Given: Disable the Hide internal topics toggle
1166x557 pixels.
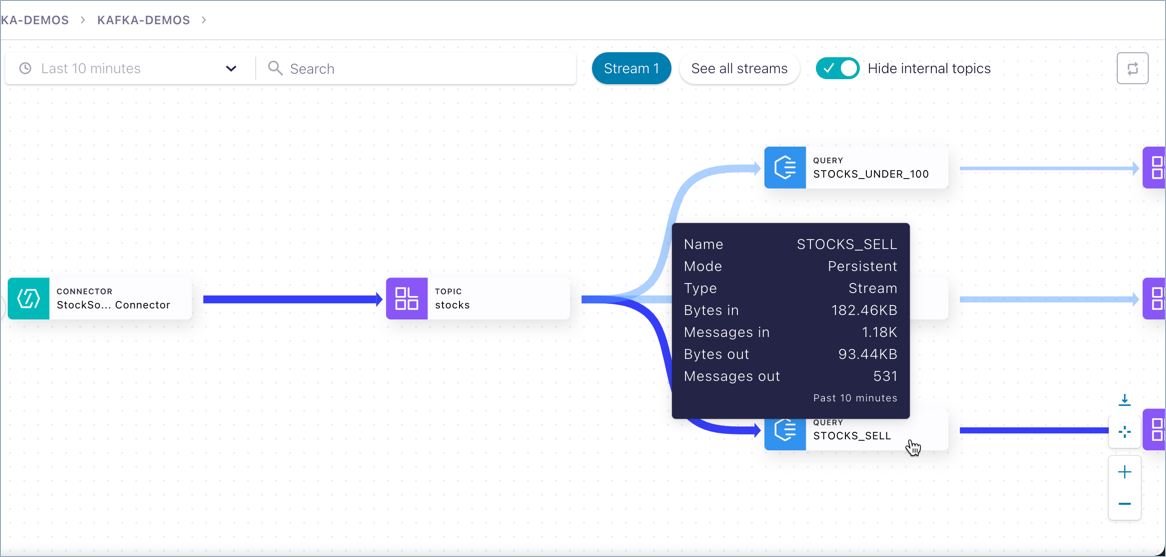Looking at the screenshot, I should click(838, 69).
